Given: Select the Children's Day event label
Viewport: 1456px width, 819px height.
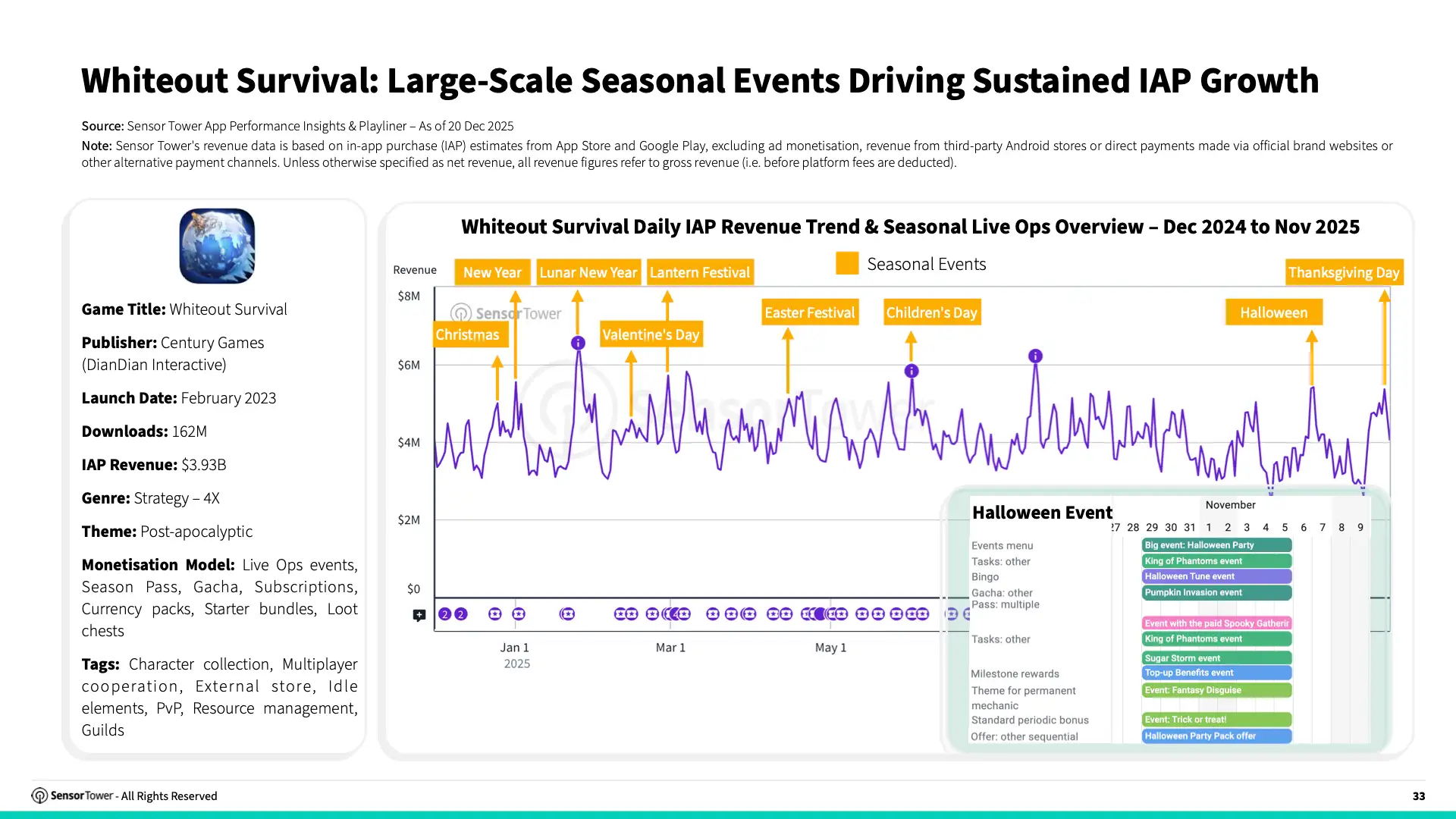Looking at the screenshot, I should pyautogui.click(x=932, y=312).
